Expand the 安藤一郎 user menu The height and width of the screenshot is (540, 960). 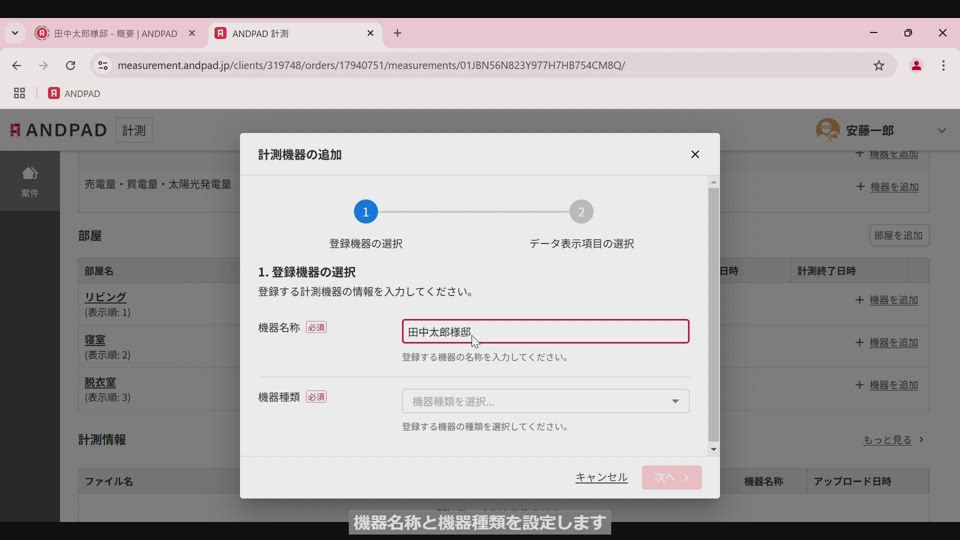[940, 131]
